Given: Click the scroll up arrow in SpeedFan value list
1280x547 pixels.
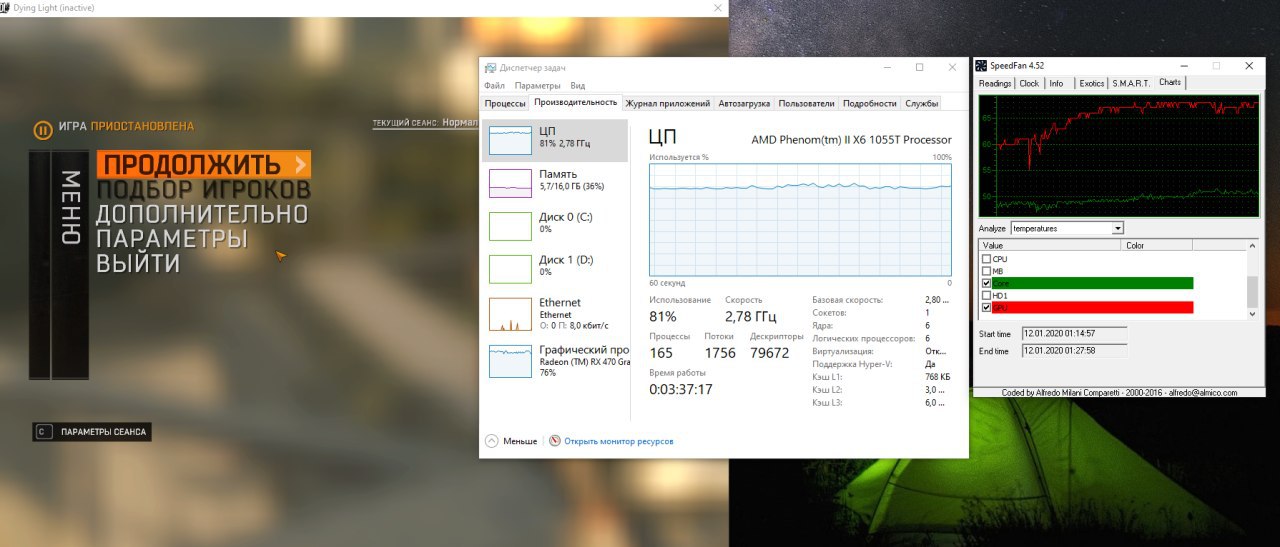Looking at the screenshot, I should pos(1252,245).
